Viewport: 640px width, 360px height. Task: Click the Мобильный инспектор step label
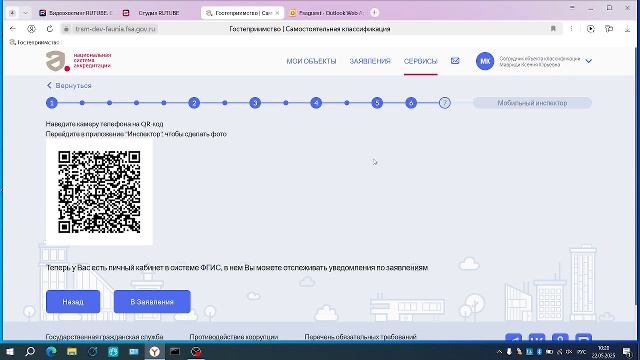click(532, 103)
